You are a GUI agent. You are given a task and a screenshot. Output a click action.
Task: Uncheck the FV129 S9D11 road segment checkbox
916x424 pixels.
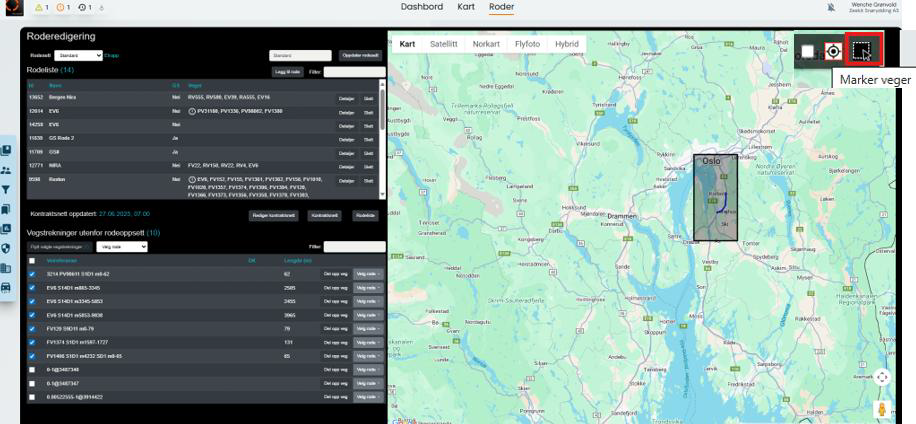click(x=32, y=326)
